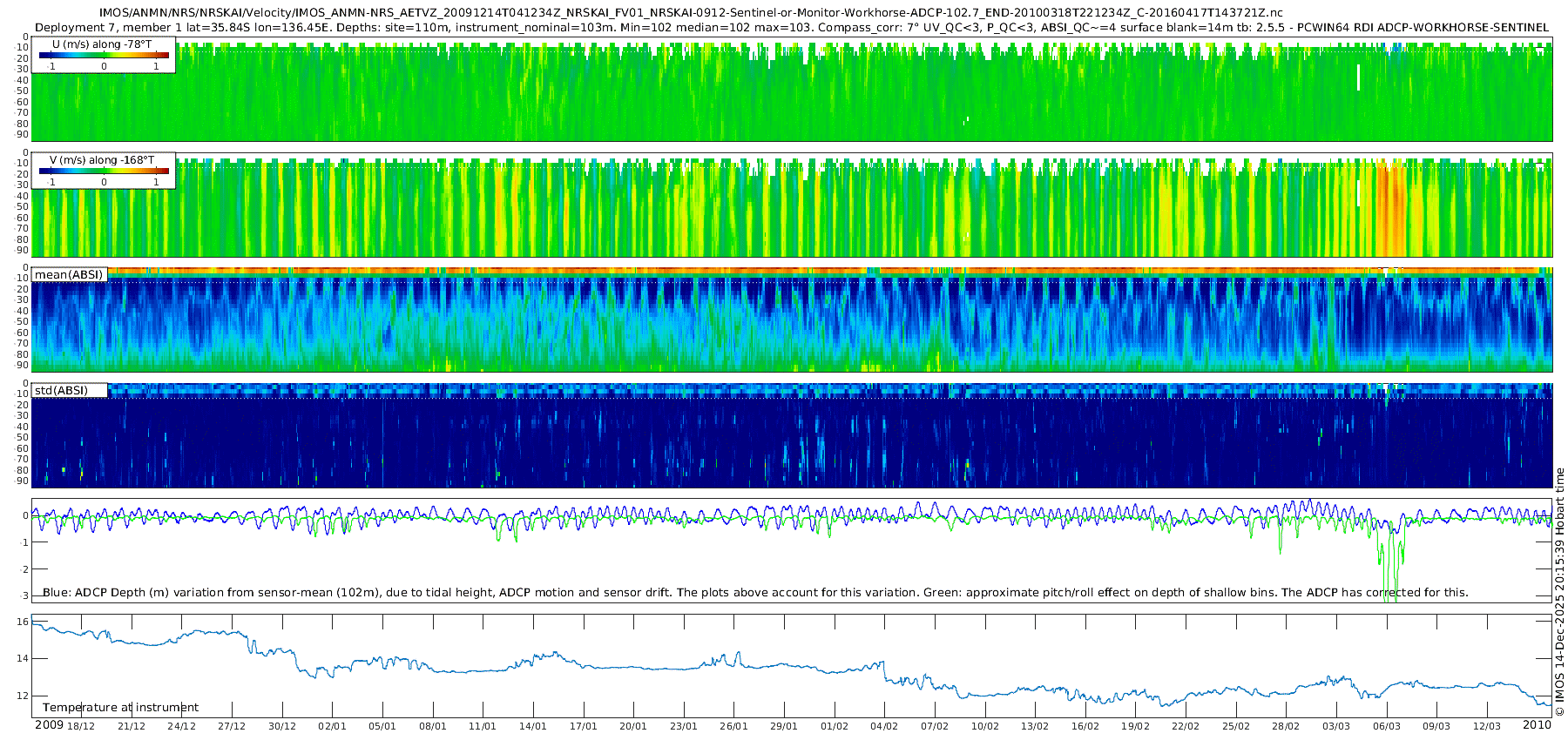Click the 2009 year label
This screenshot has height=740, width=1568.
49,725
